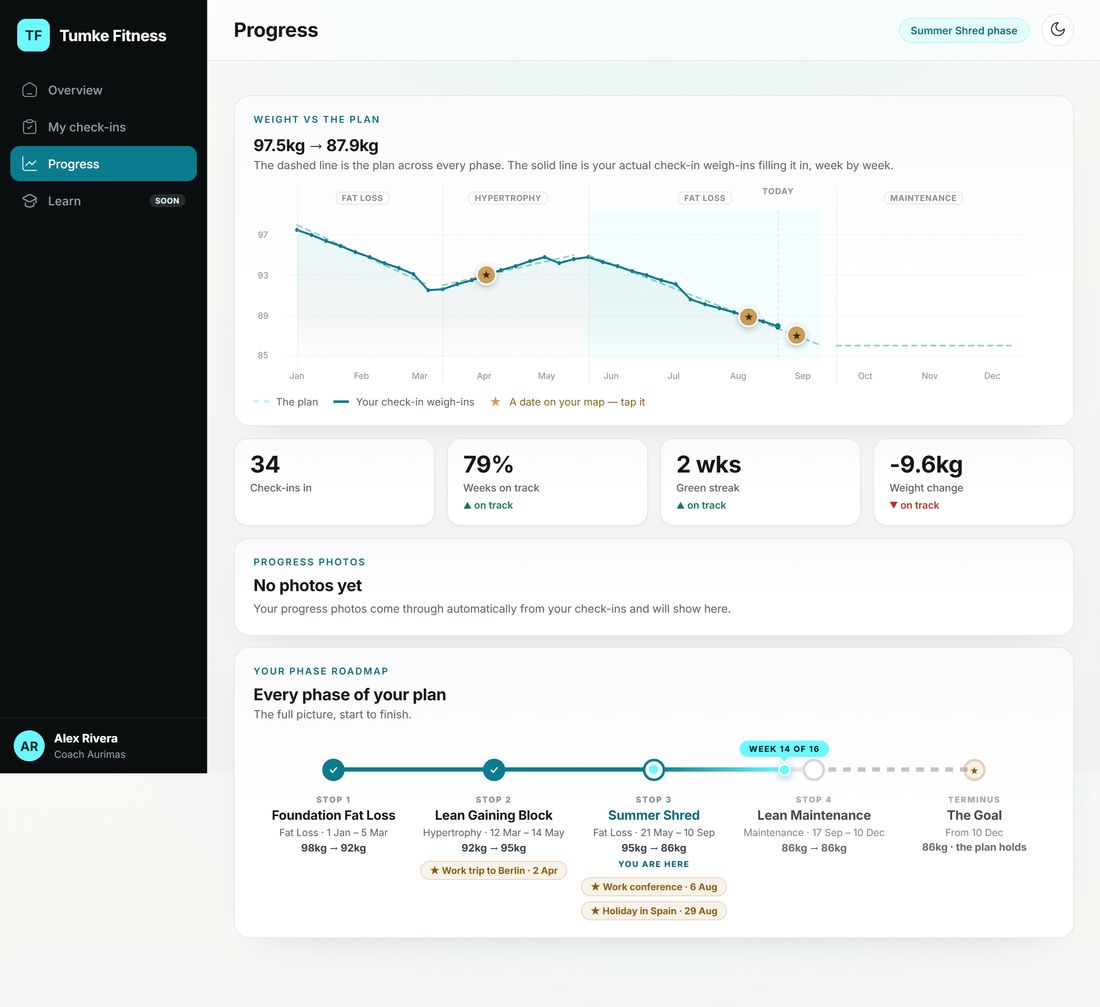Click the AR user avatar
Viewport: 1100px width, 1007px height.
(x=29, y=746)
